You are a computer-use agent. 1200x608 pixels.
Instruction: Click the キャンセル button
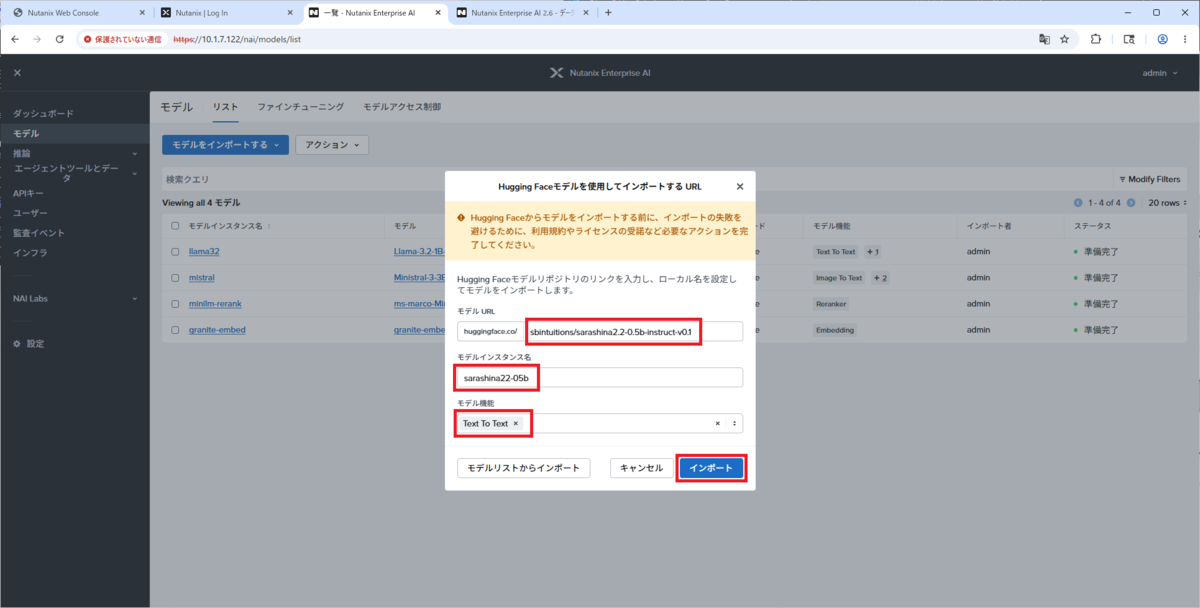641,468
